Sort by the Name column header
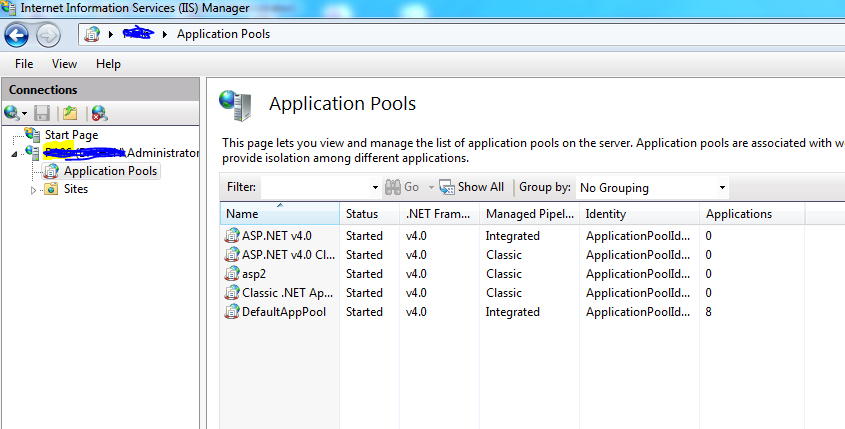This screenshot has height=429, width=845. click(x=280, y=214)
